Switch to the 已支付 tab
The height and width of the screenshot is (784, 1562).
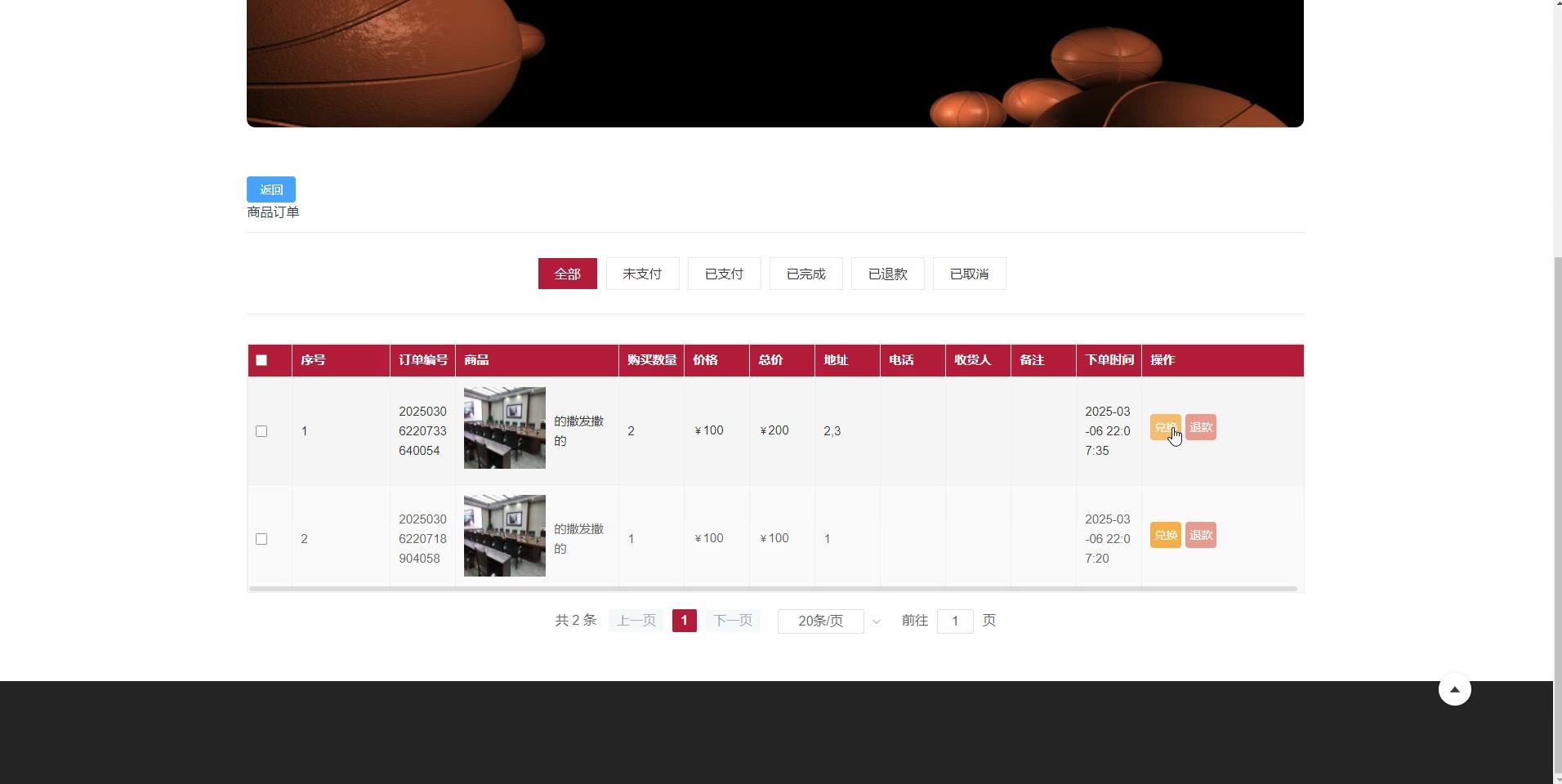click(724, 274)
